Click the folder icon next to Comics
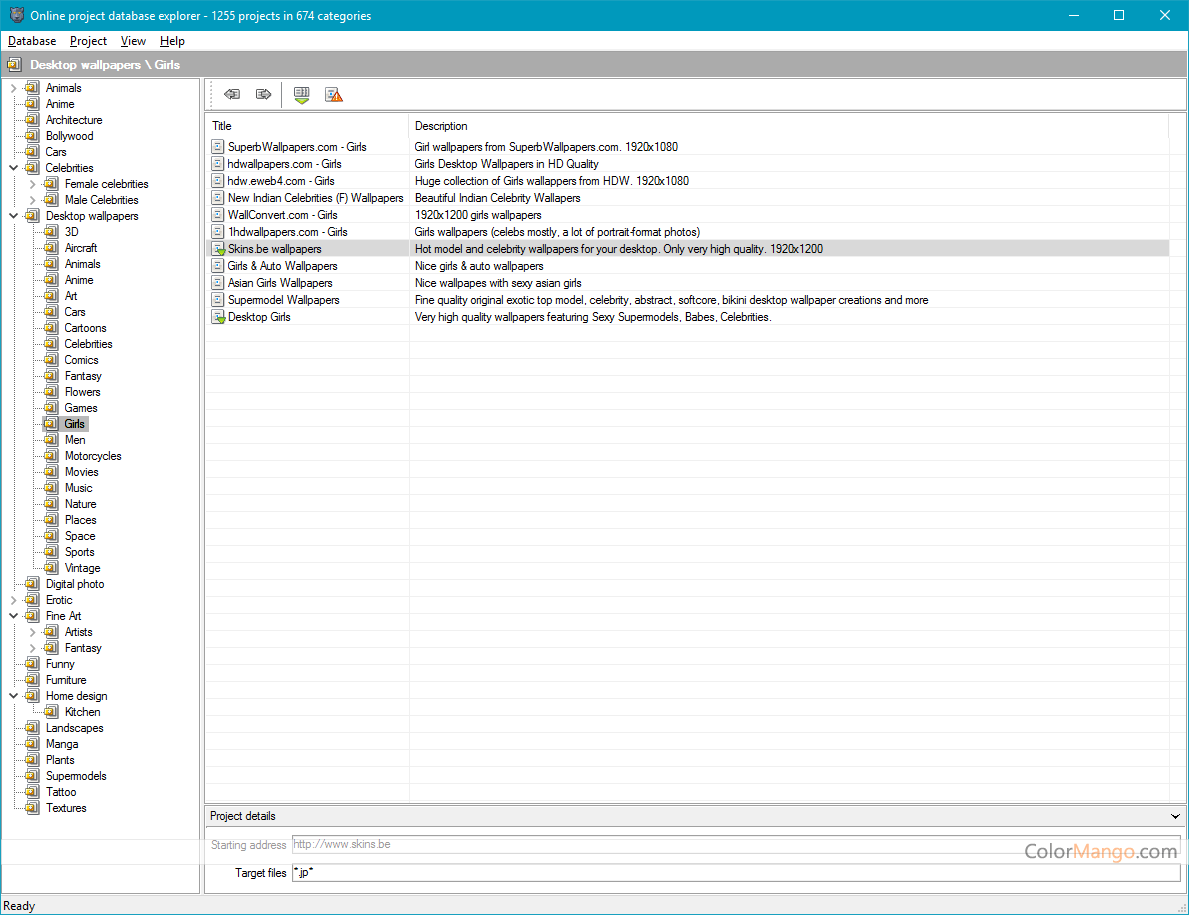 (x=51, y=360)
